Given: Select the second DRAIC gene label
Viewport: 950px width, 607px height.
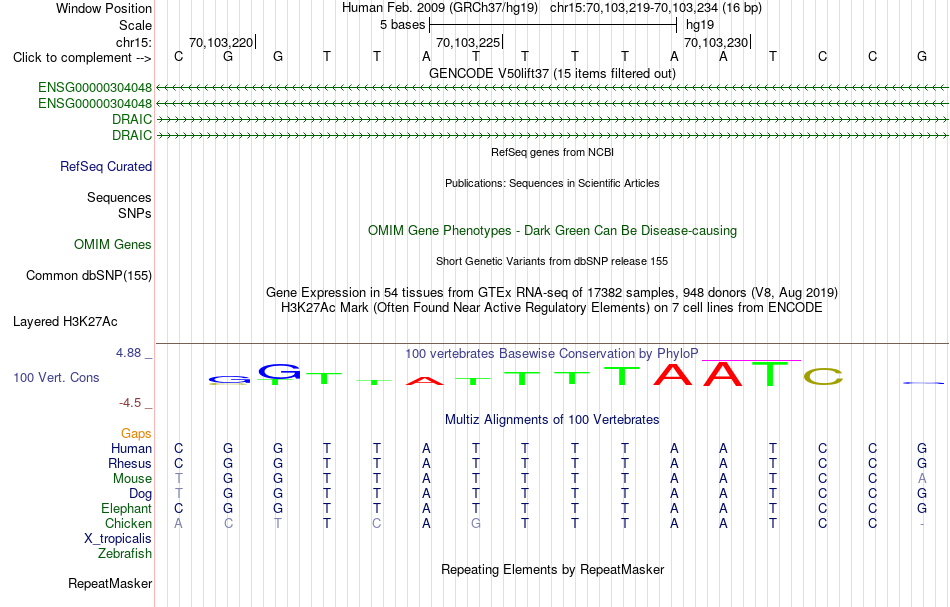Looking at the screenshot, I should [x=132, y=135].
